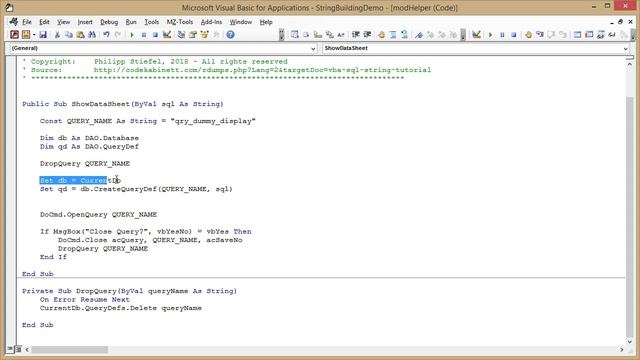Open the Insert menu

pyautogui.click(x=85, y=22)
